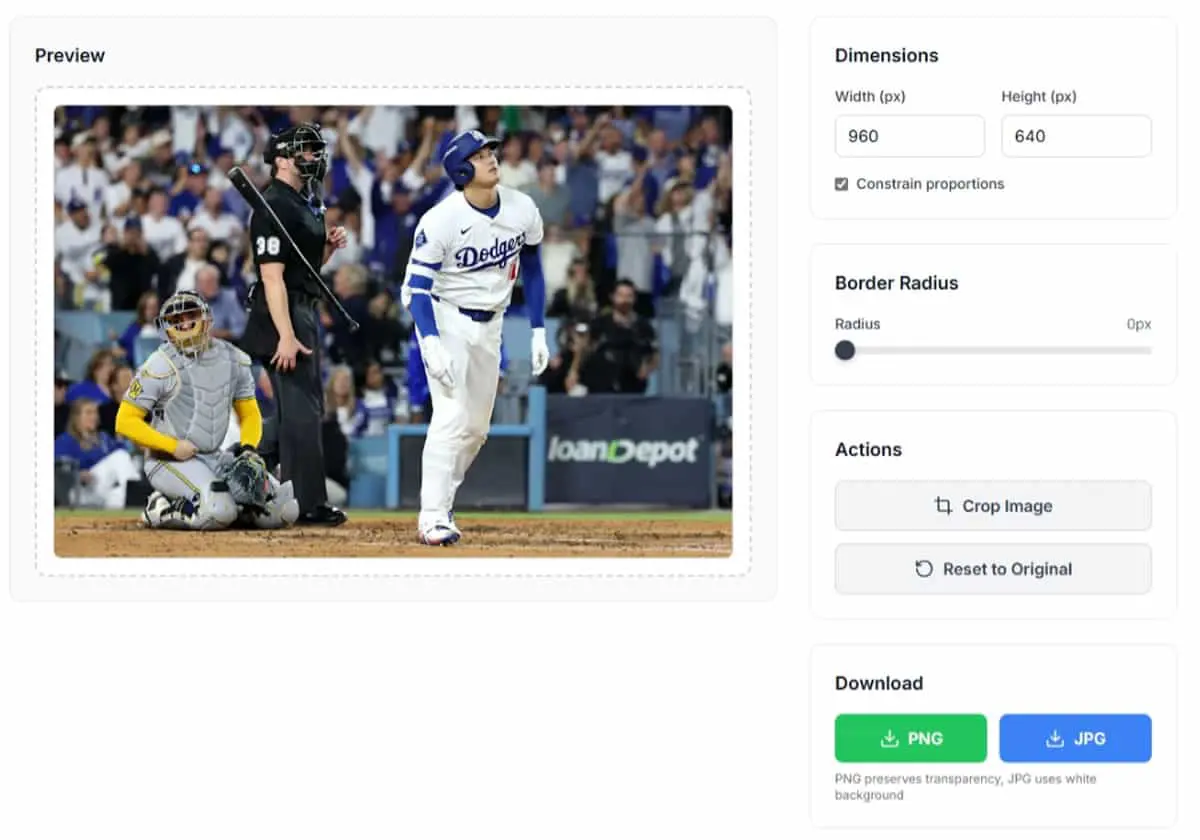Screen dimensions: 1200x840
Task: Download the image as PNG
Action: 911,739
